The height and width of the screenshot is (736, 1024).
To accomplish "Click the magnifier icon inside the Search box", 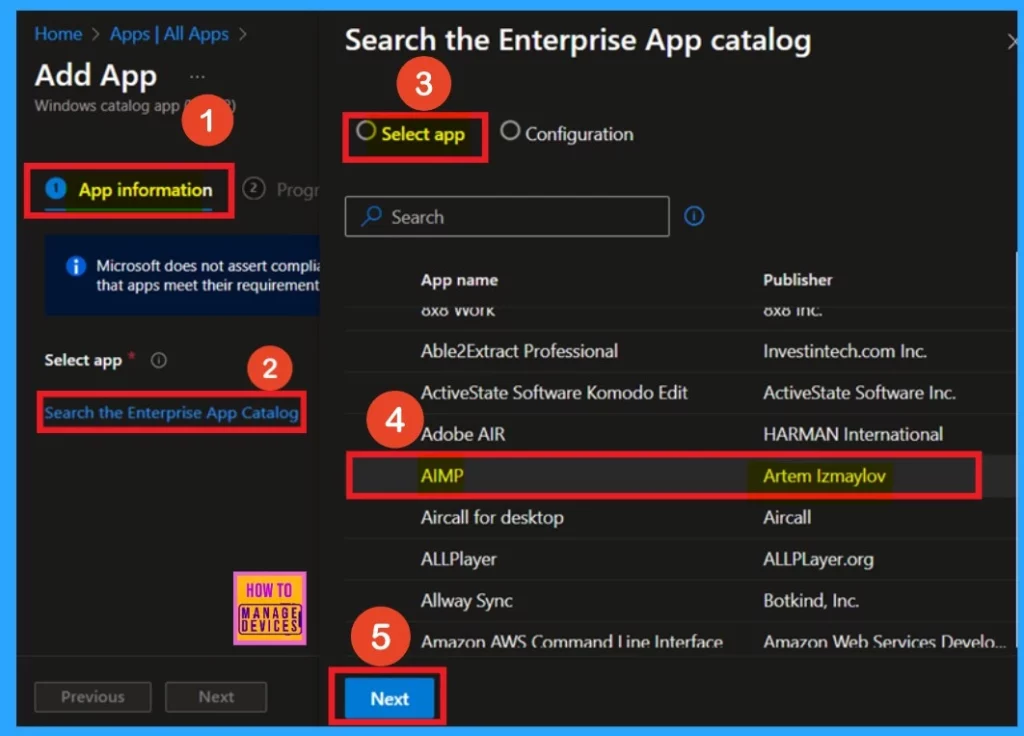I will (x=372, y=216).
